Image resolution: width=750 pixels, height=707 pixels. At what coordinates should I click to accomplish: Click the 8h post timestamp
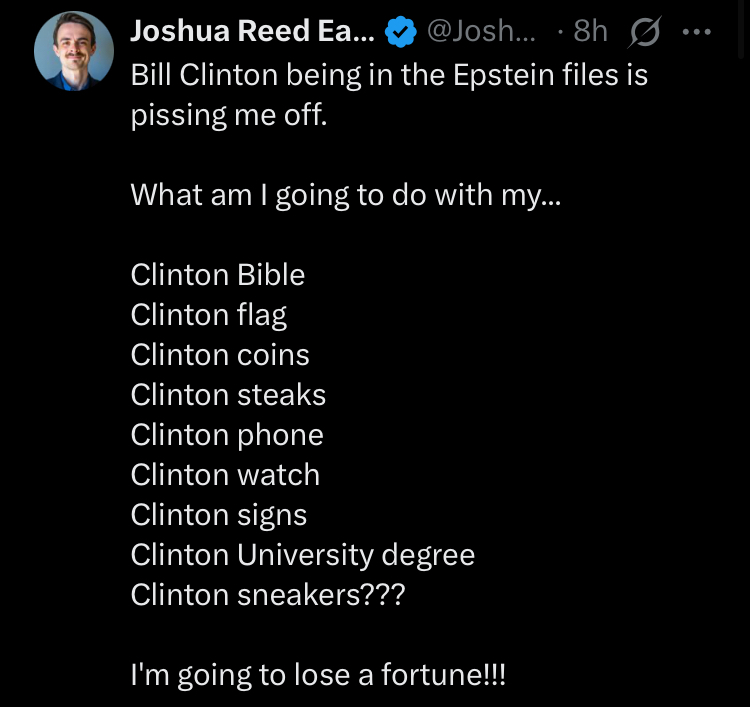(x=590, y=32)
